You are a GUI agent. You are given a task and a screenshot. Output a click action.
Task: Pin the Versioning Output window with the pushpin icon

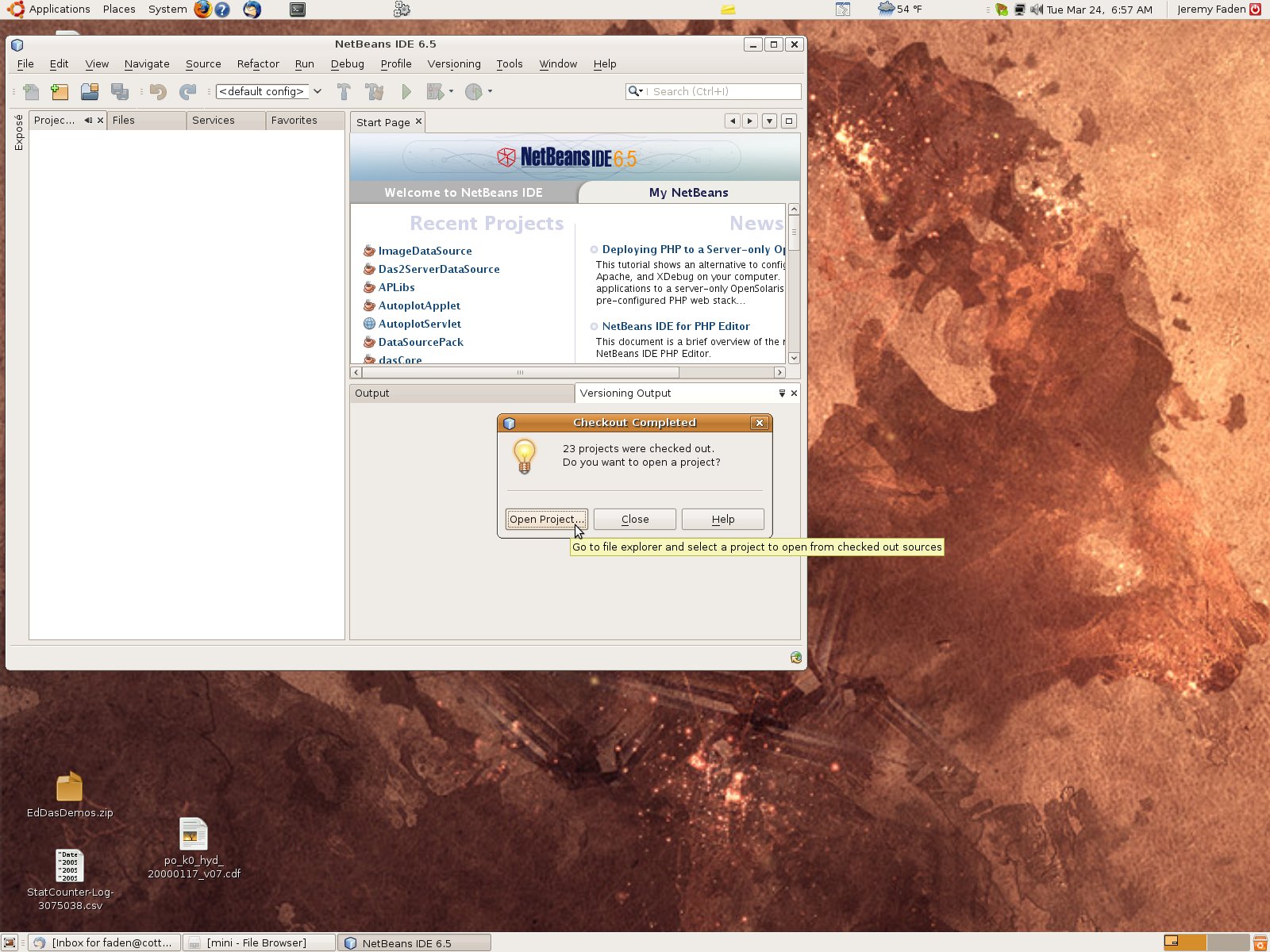(781, 393)
